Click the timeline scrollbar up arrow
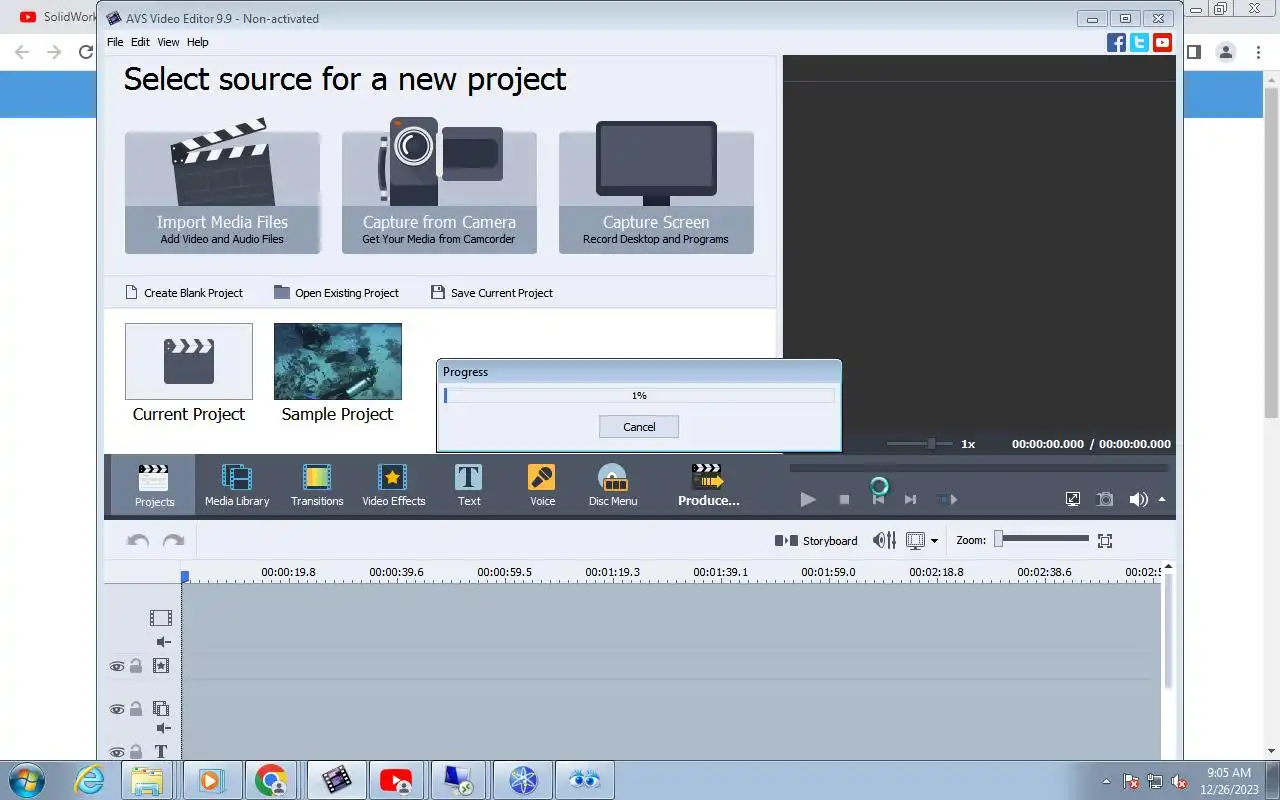Image resolution: width=1280 pixels, height=800 pixels. (x=1168, y=568)
